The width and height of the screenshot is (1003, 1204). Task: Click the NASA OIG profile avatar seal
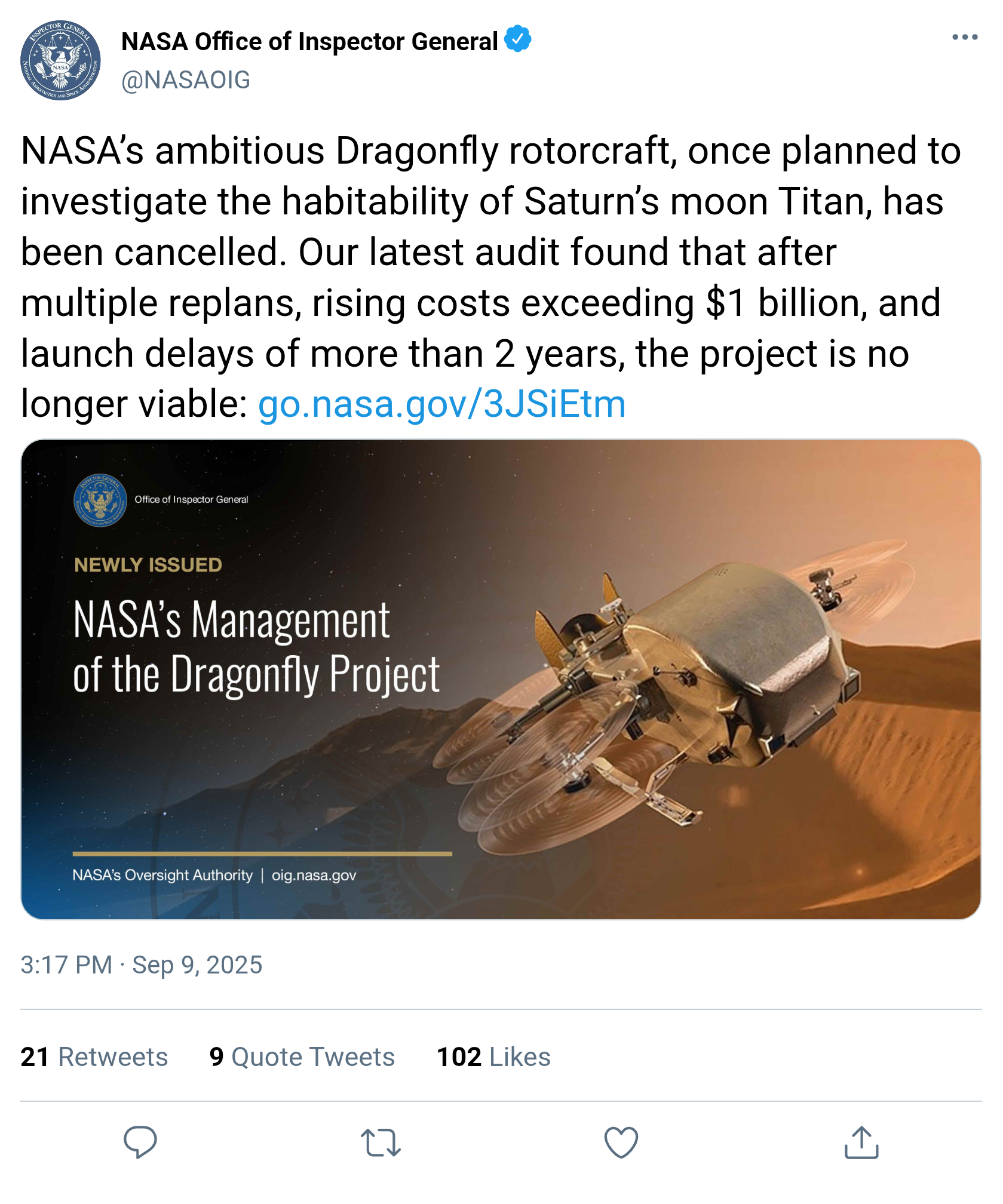pos(60,60)
